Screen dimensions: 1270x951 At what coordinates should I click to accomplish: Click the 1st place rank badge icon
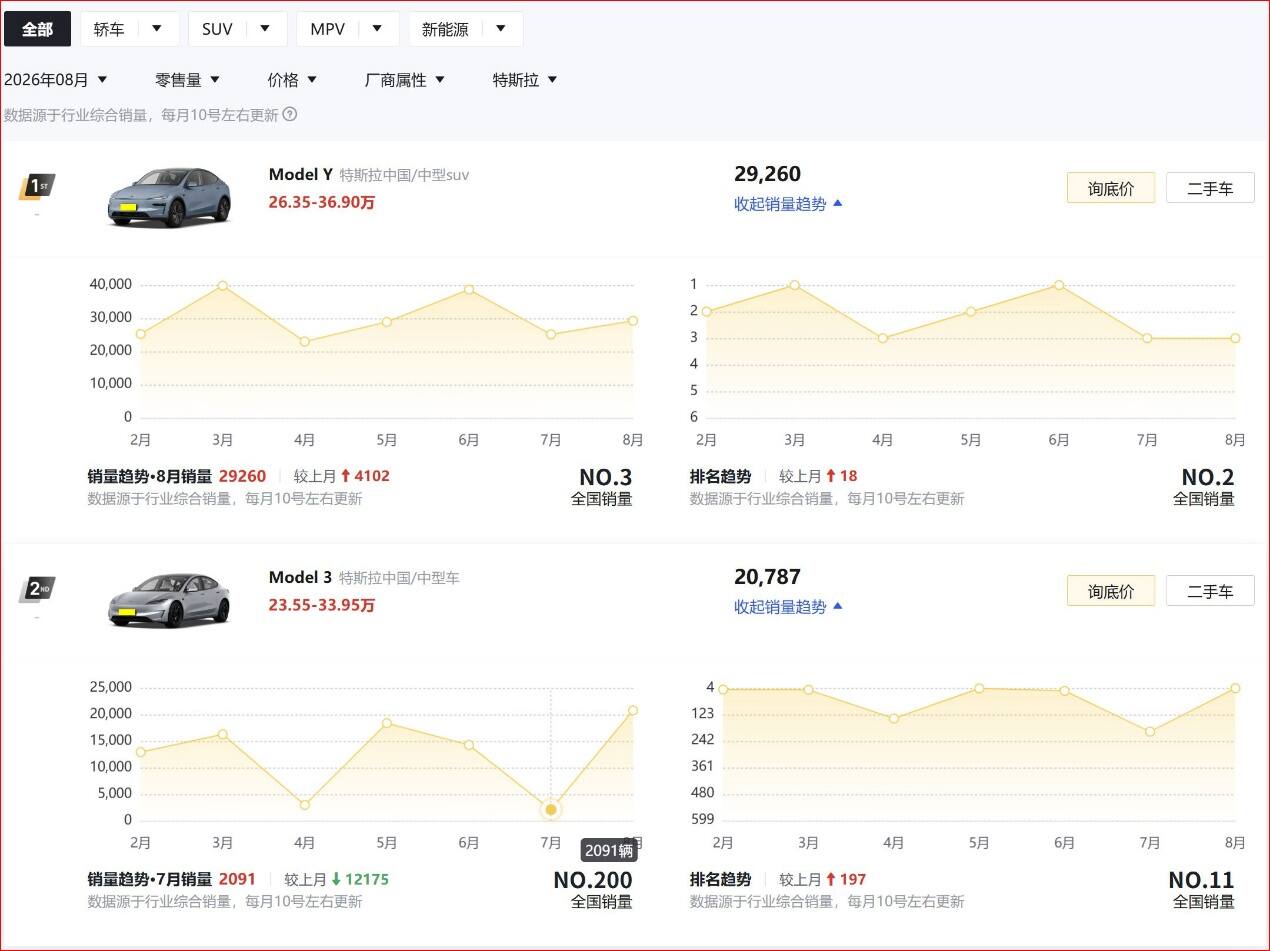click(37, 187)
